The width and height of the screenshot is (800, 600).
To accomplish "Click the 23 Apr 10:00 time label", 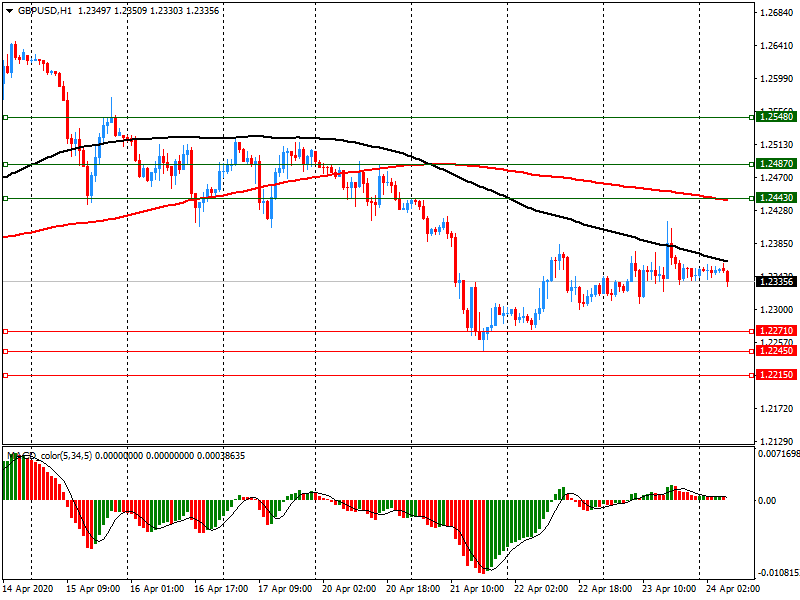I will coord(669,589).
